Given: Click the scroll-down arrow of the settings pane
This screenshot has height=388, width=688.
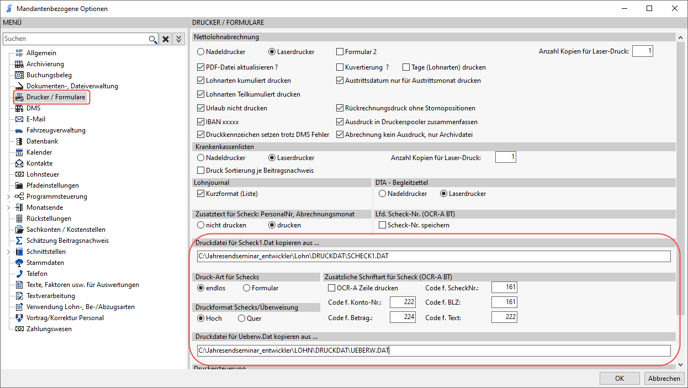Looking at the screenshot, I should coord(680,364).
